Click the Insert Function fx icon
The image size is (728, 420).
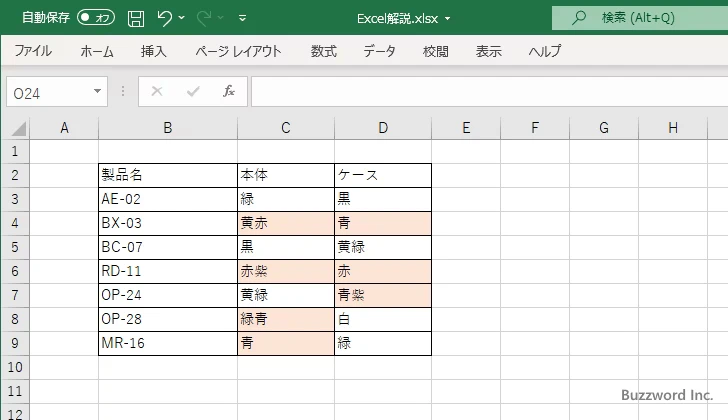point(229,91)
